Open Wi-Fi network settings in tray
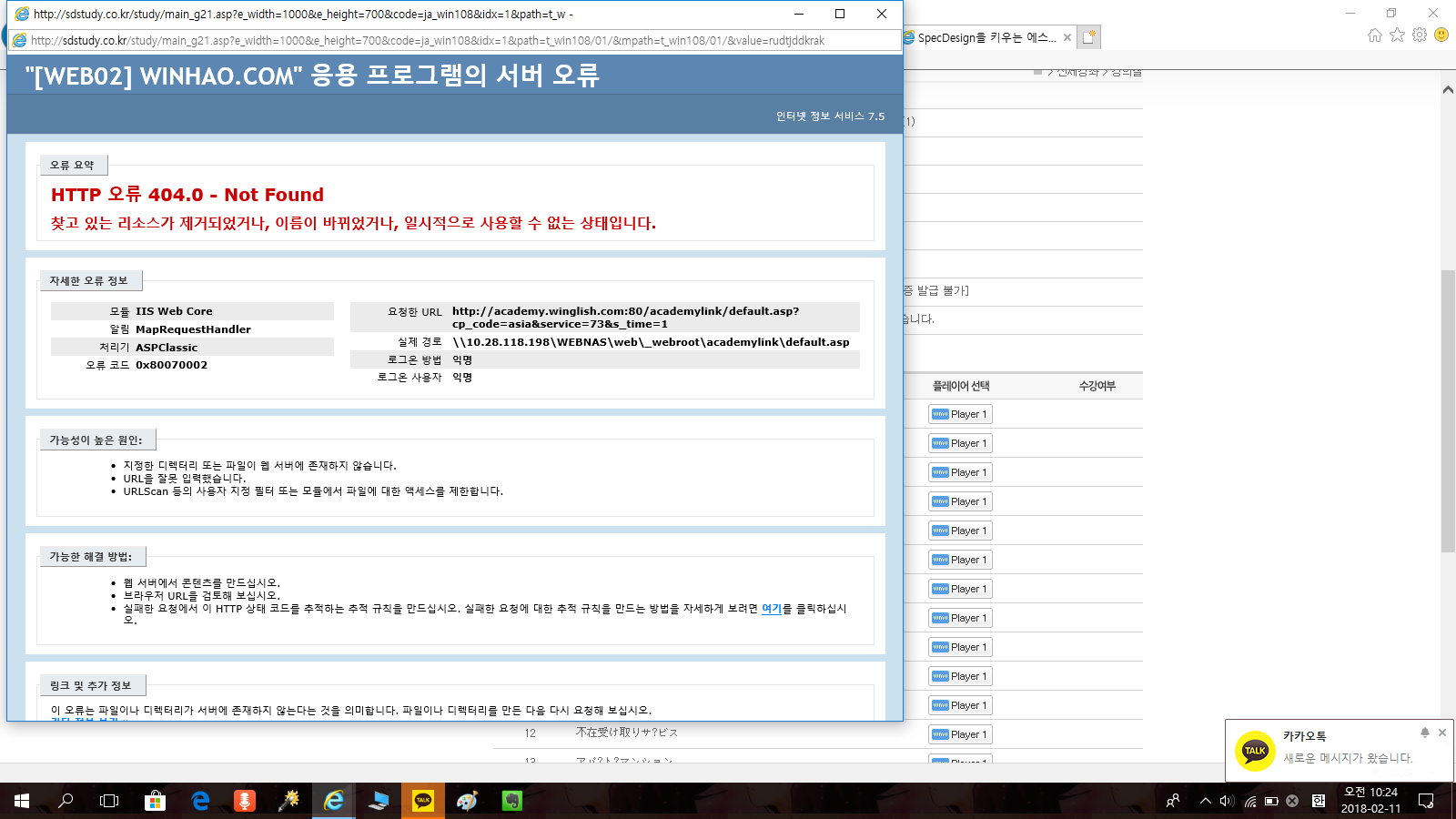 pyautogui.click(x=1250, y=801)
